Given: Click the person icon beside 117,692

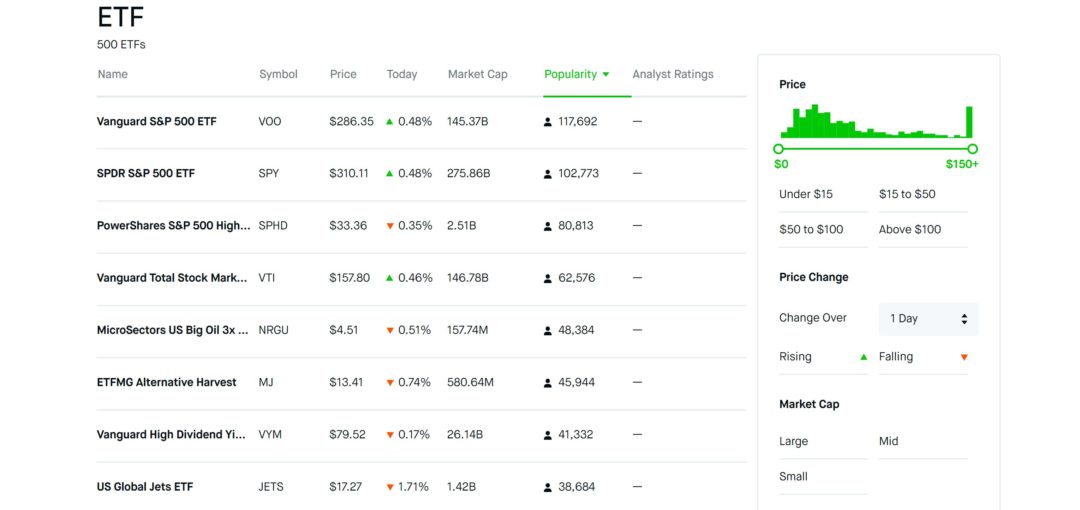Looking at the screenshot, I should tap(548, 122).
